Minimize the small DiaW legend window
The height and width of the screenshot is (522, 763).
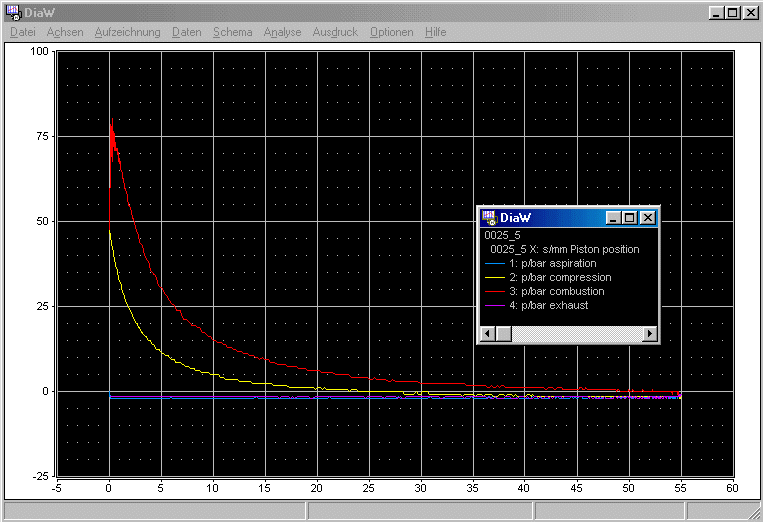click(x=611, y=218)
